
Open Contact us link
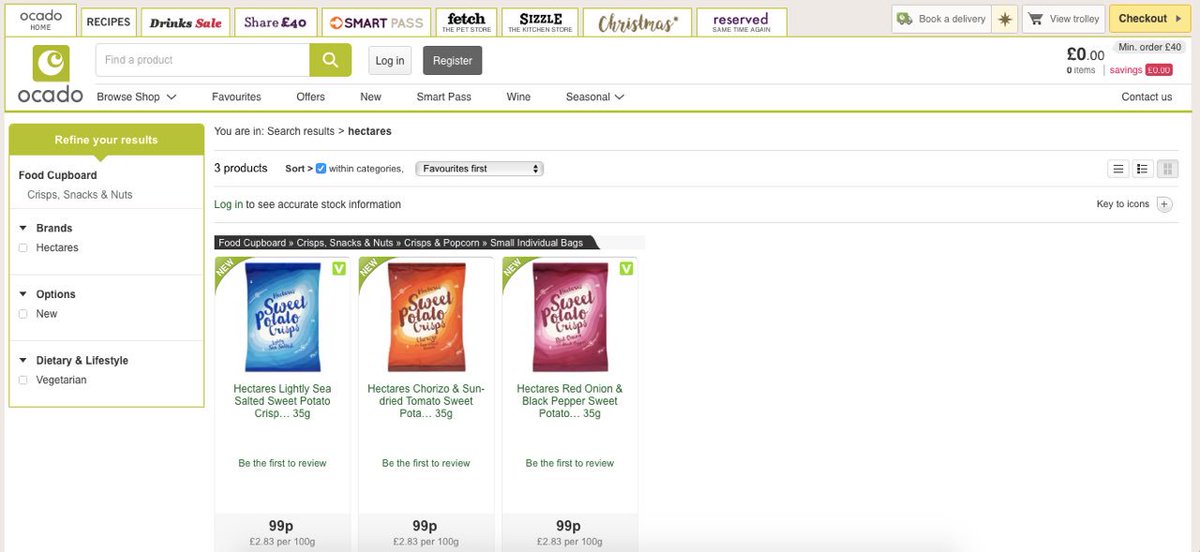[x=1147, y=97]
